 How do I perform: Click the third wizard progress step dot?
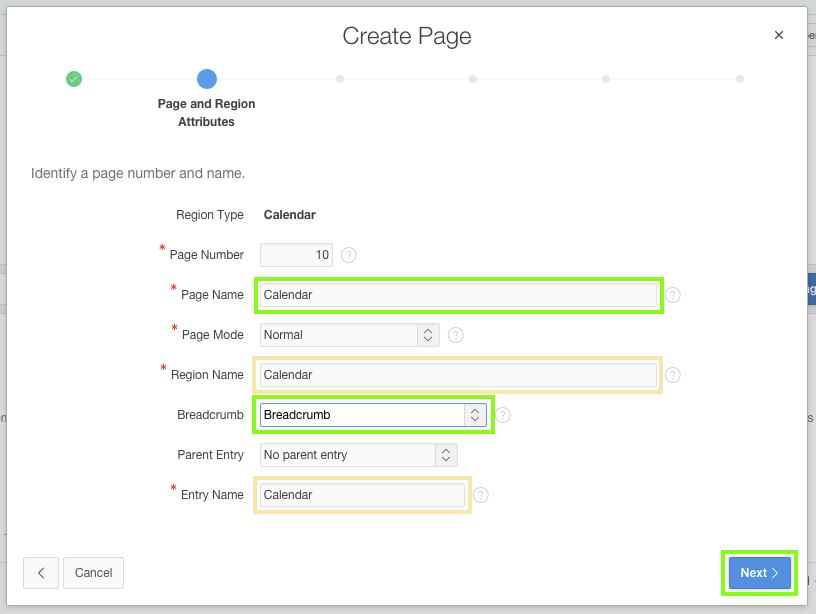point(340,79)
